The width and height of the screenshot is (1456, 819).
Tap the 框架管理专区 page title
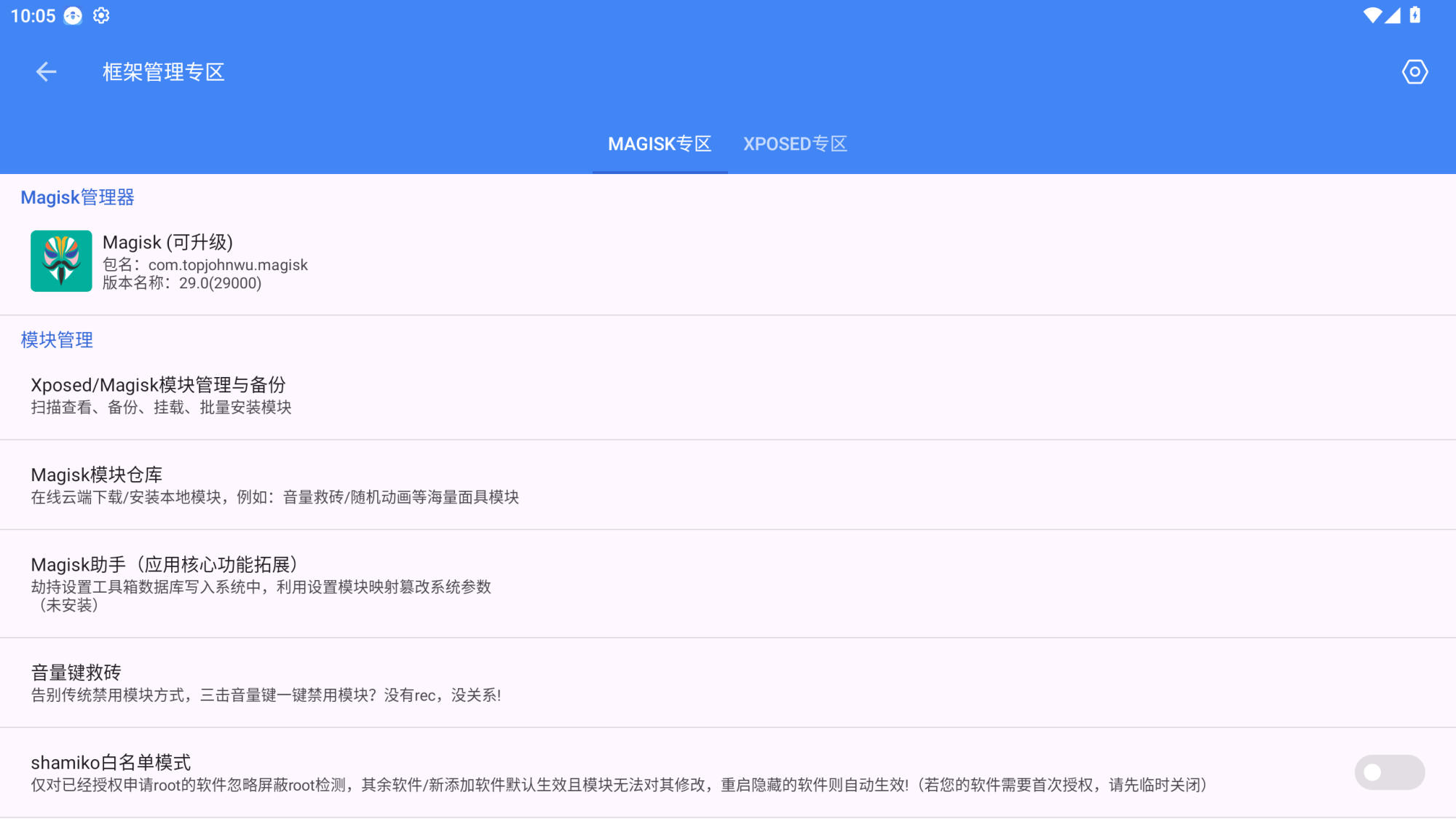163,72
